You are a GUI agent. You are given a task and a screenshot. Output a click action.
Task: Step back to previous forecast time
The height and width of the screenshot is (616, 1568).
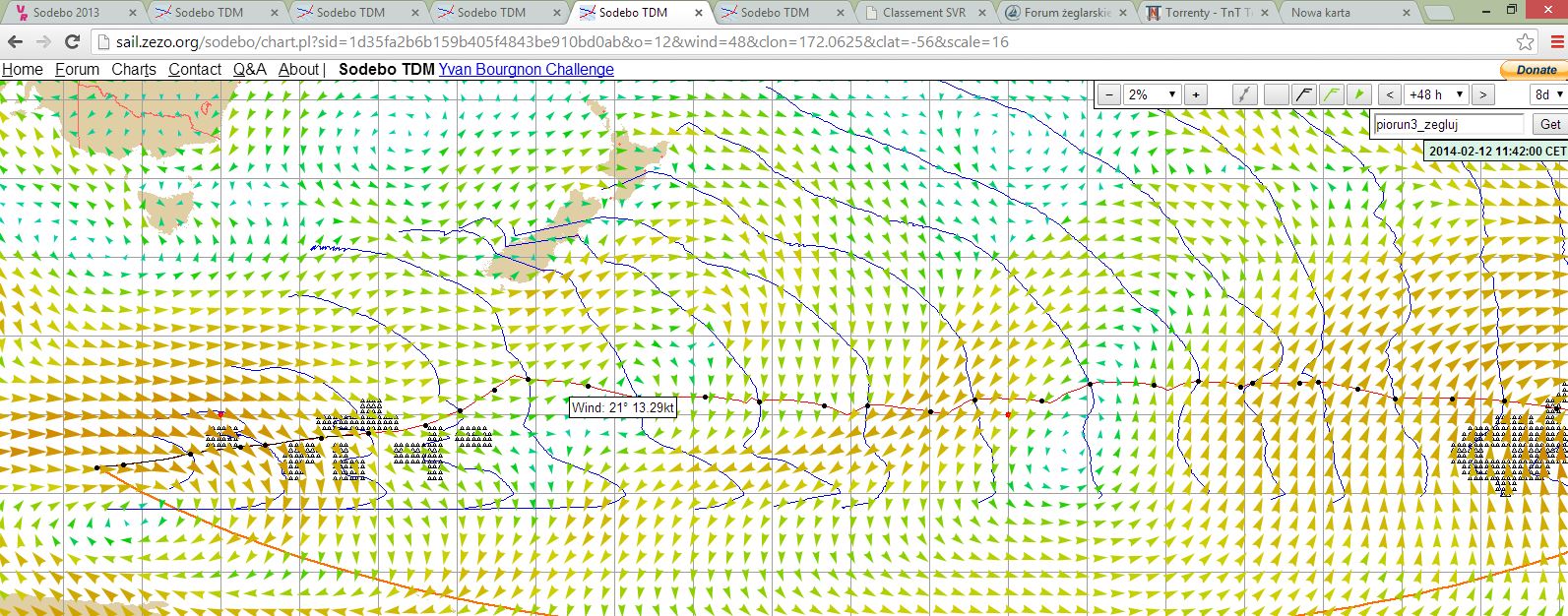(1389, 94)
